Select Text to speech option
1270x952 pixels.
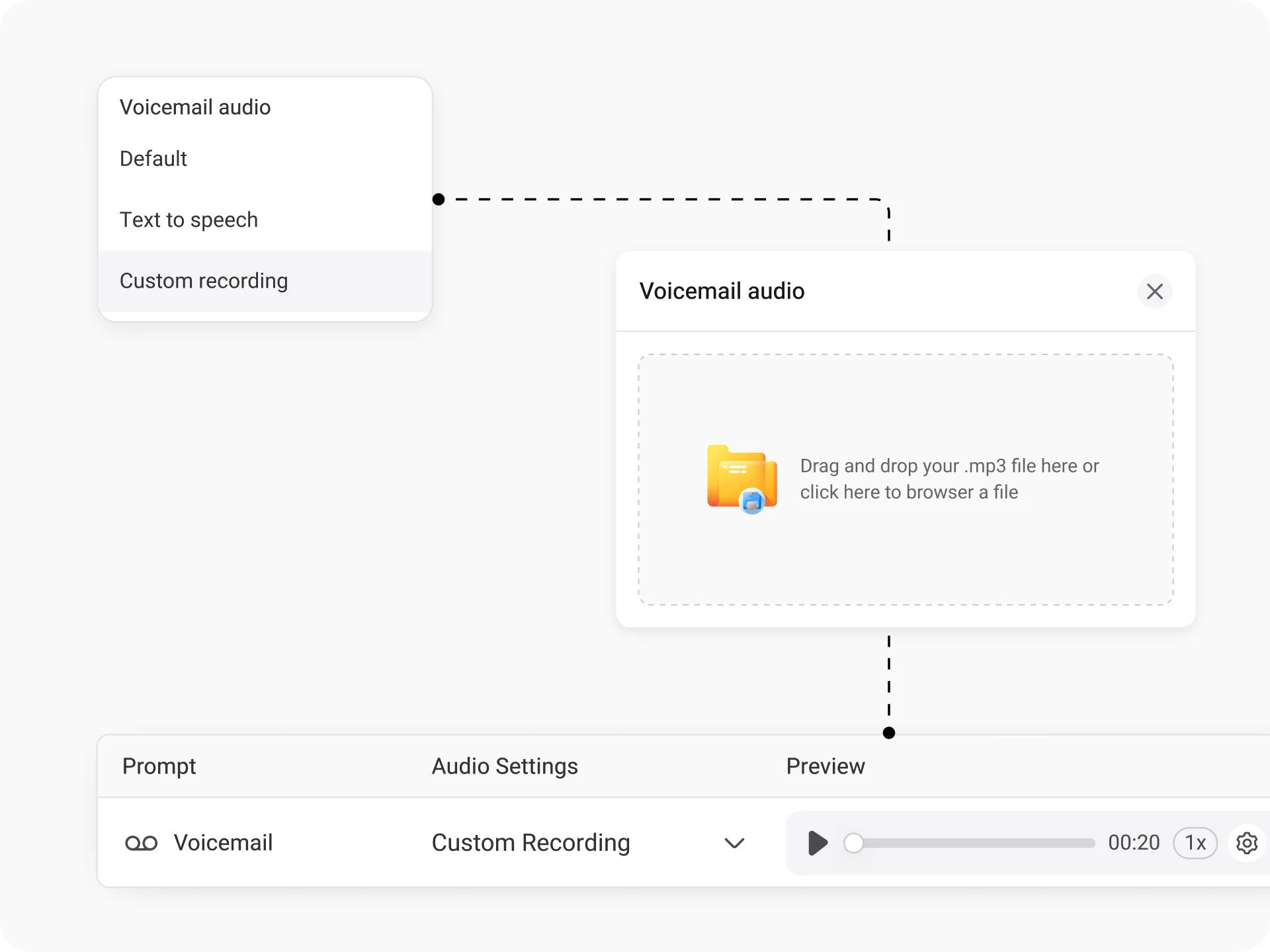tap(265, 219)
